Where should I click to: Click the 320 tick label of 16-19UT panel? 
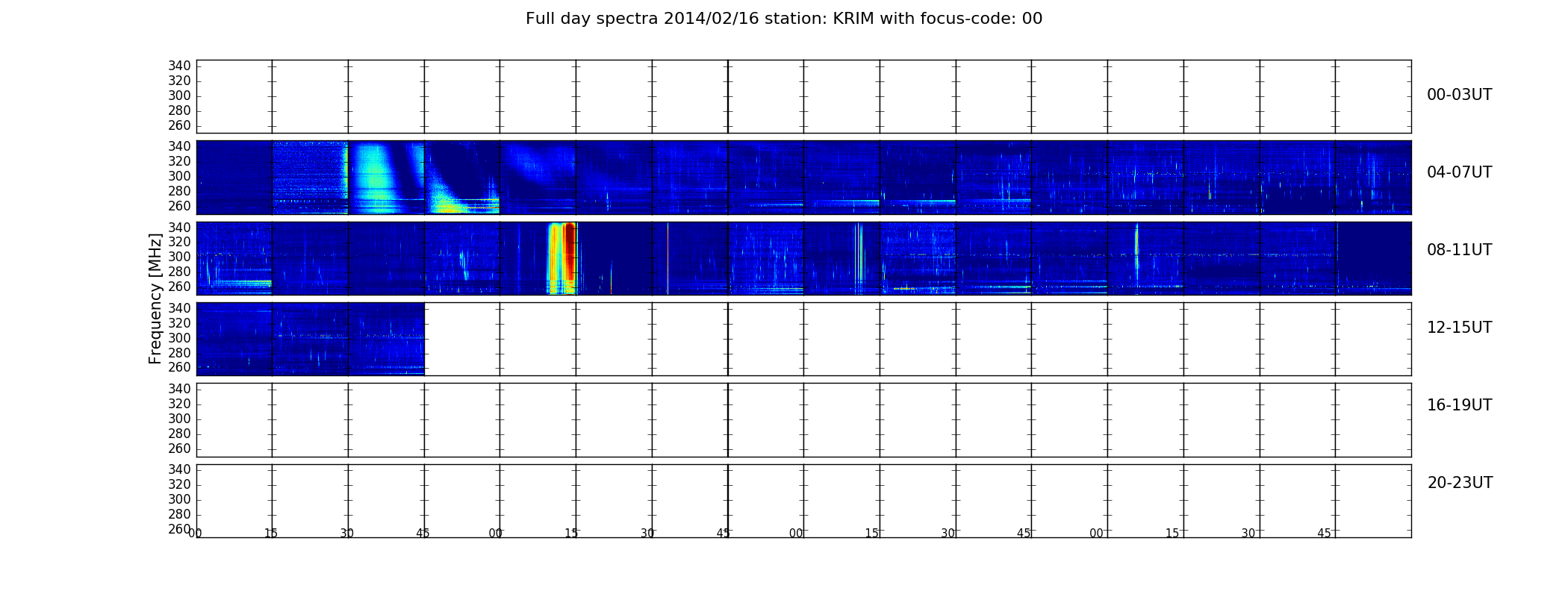179,404
